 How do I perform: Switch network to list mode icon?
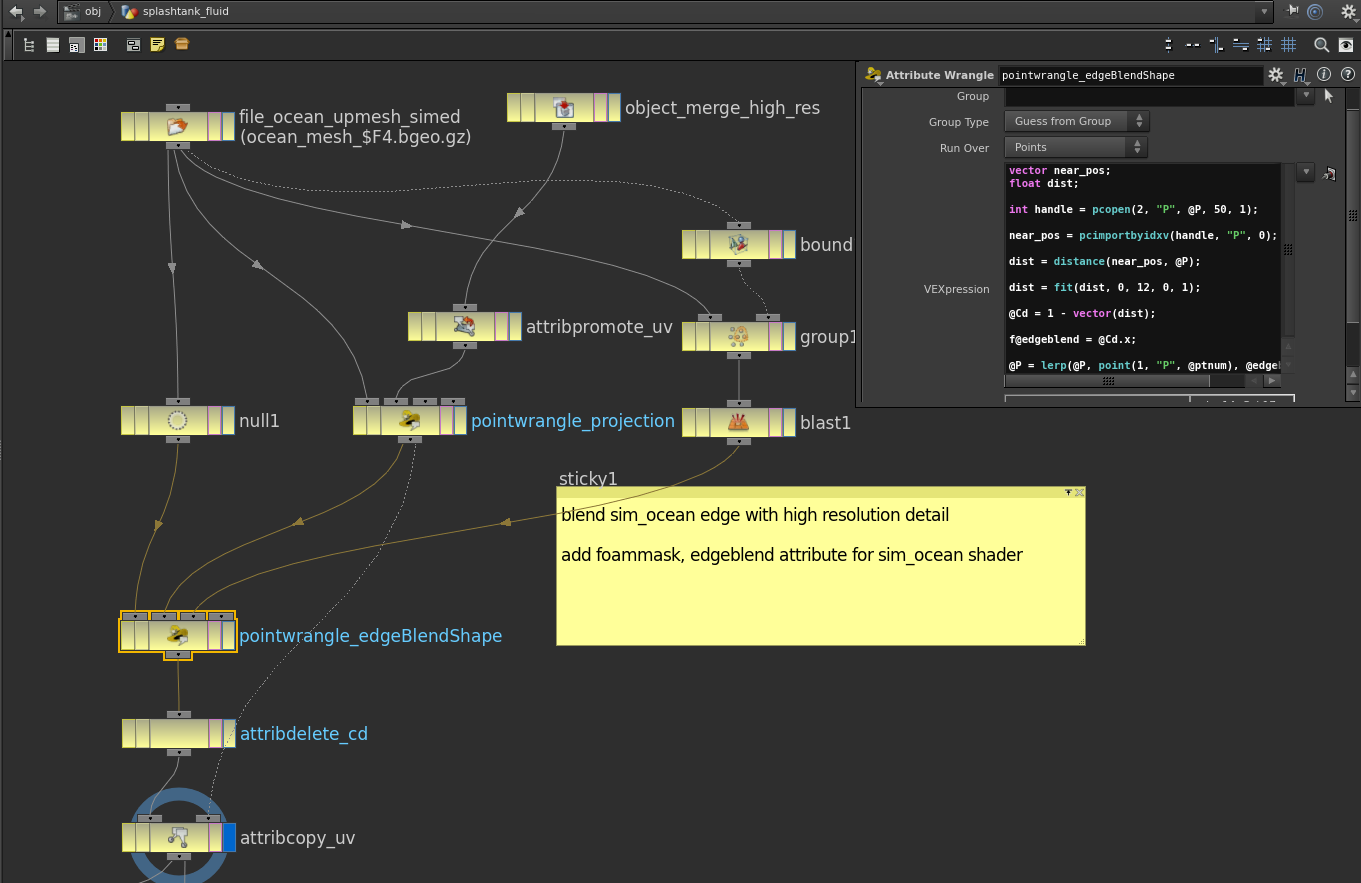point(52,45)
